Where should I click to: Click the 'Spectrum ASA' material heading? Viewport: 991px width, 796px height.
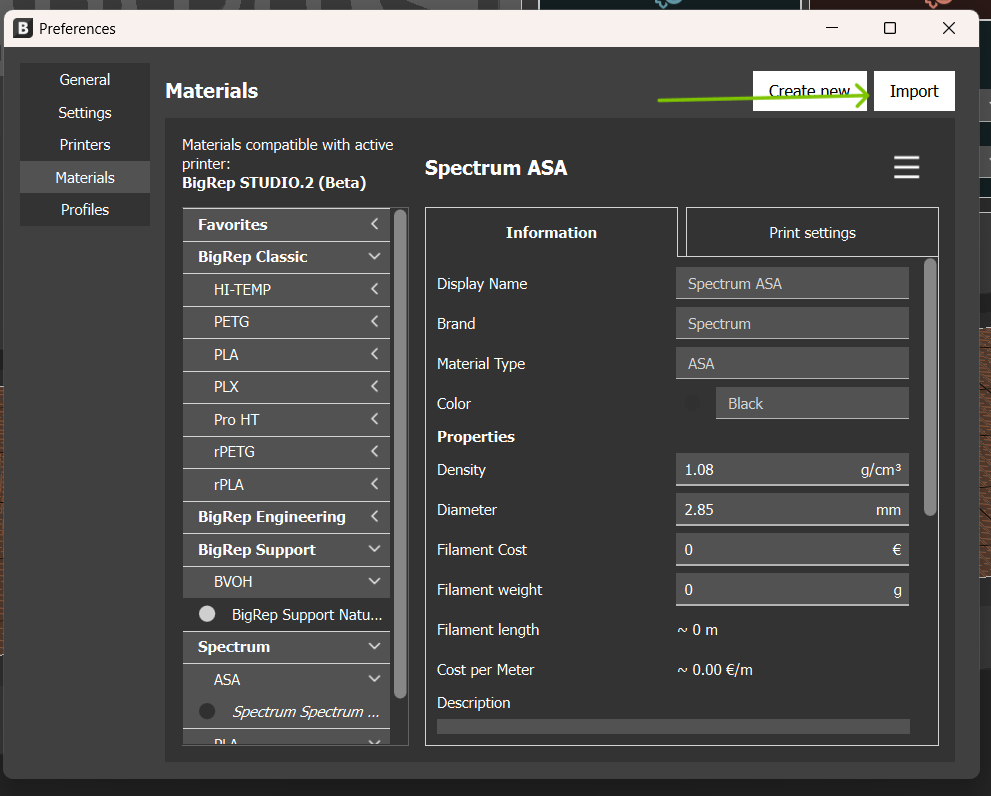click(x=496, y=168)
